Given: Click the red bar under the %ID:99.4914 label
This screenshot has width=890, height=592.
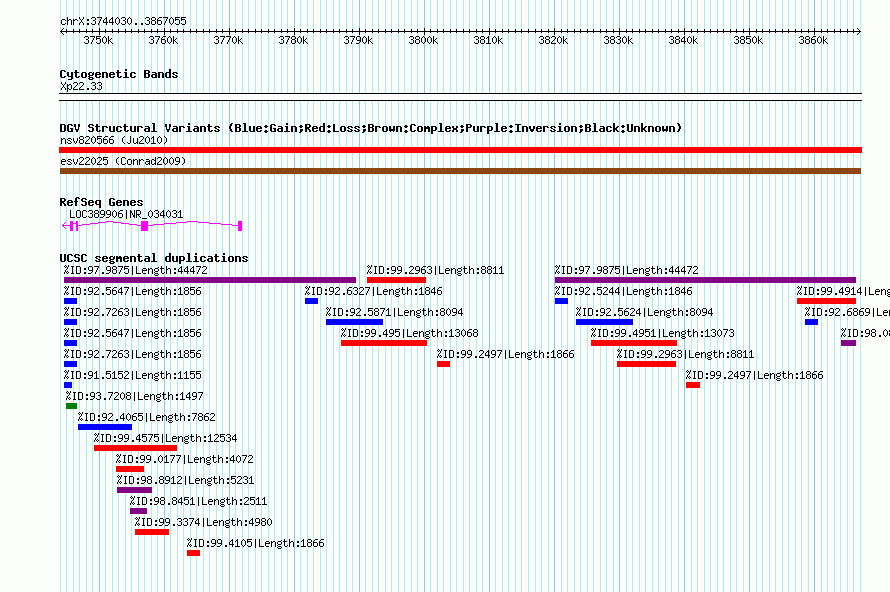Looking at the screenshot, I should click(x=826, y=301).
